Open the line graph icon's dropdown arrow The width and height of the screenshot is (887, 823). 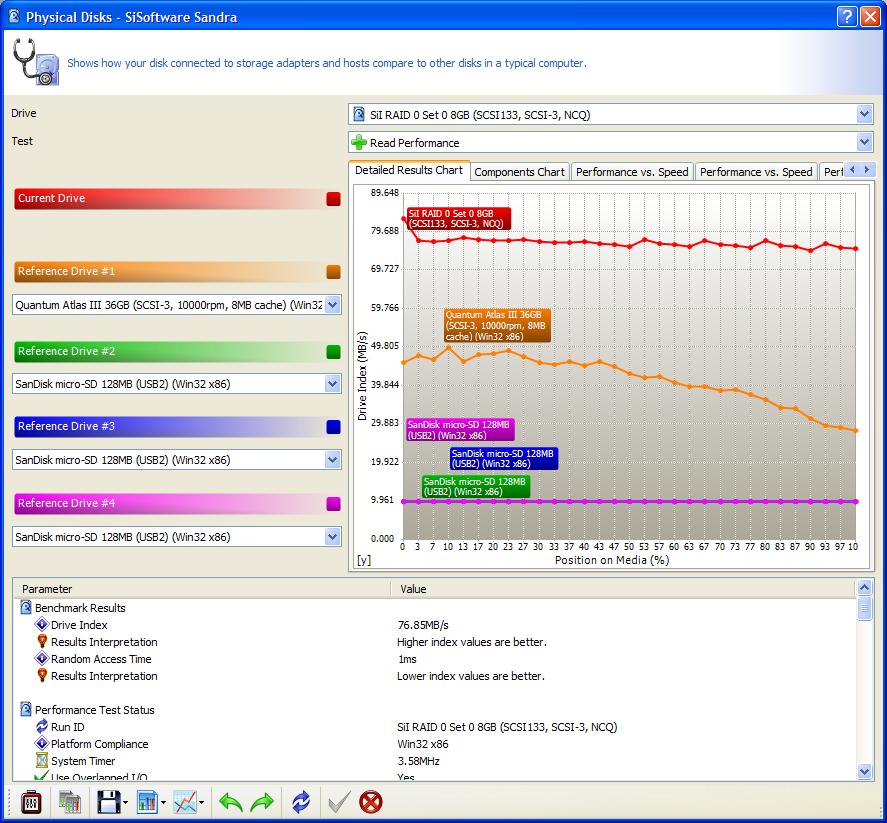tap(201, 803)
